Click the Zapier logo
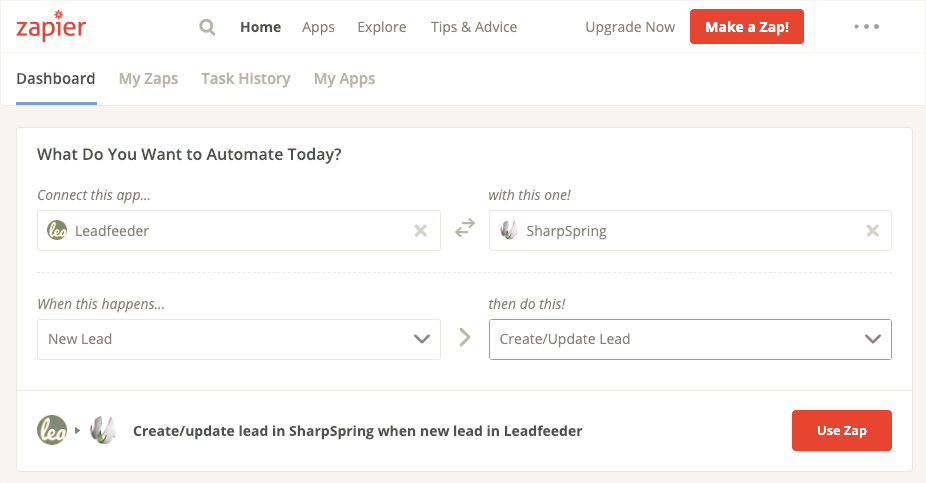 [x=51, y=26]
